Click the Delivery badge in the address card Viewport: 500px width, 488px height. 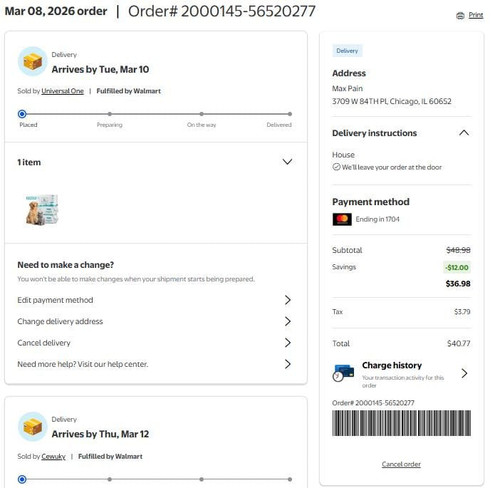coord(347,51)
